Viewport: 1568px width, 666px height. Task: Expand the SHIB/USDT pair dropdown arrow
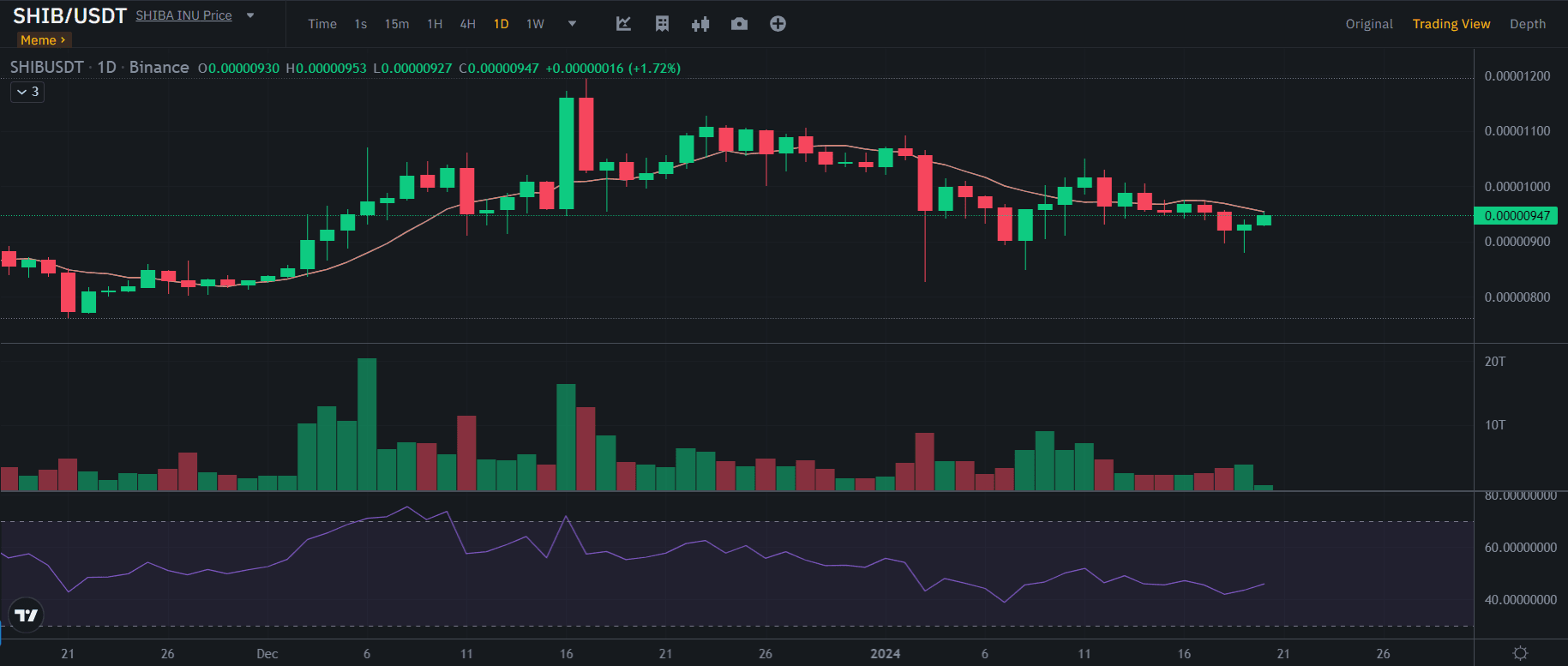coord(250,15)
